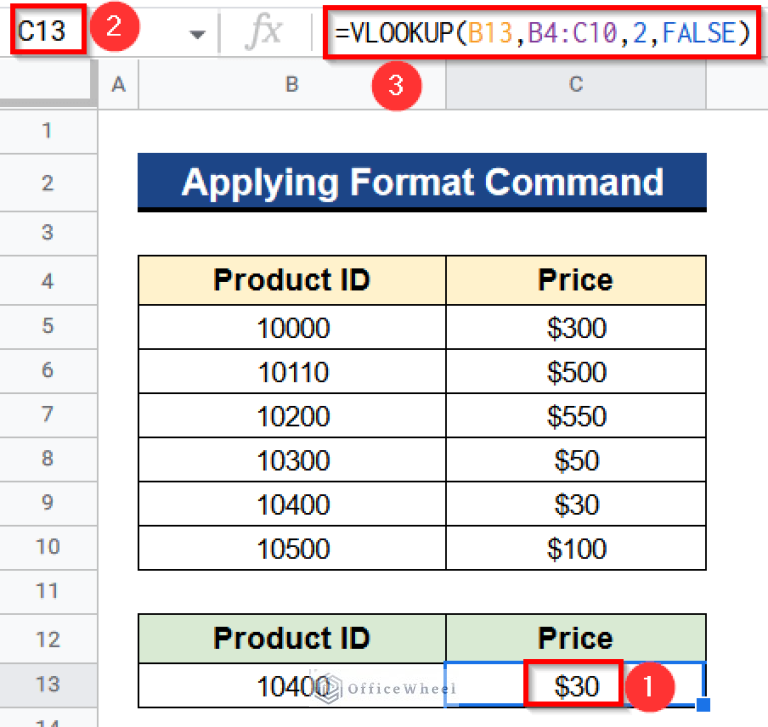The image size is (768, 727).
Task: Select cell B13 with 10400
Action: 292,686
